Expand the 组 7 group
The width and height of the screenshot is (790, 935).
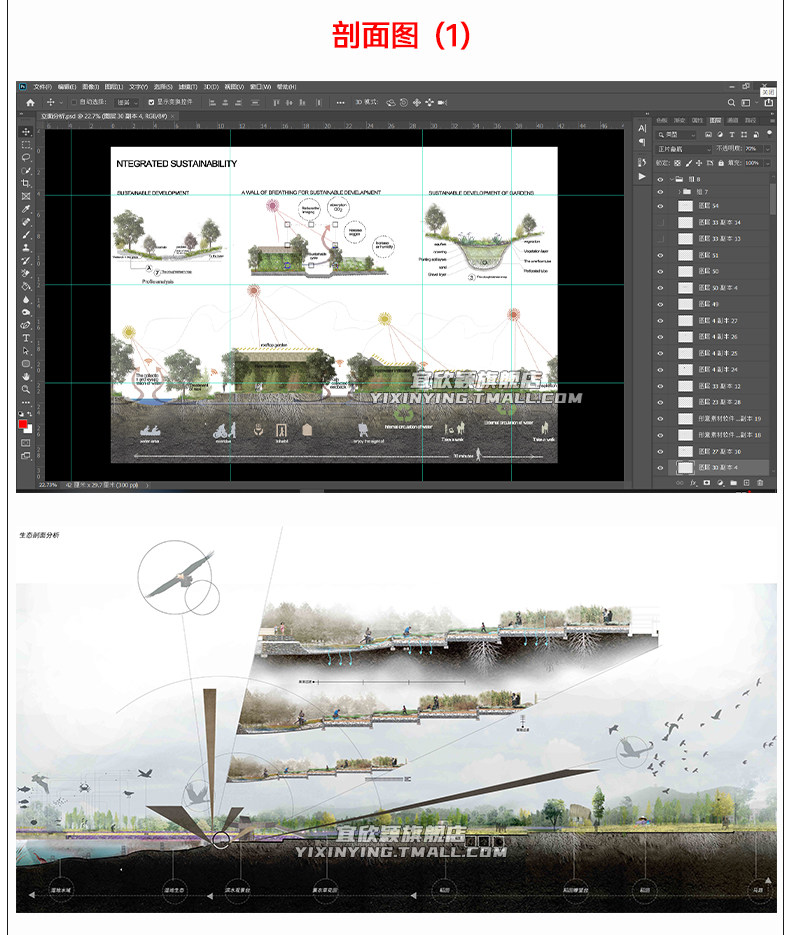coord(679,192)
